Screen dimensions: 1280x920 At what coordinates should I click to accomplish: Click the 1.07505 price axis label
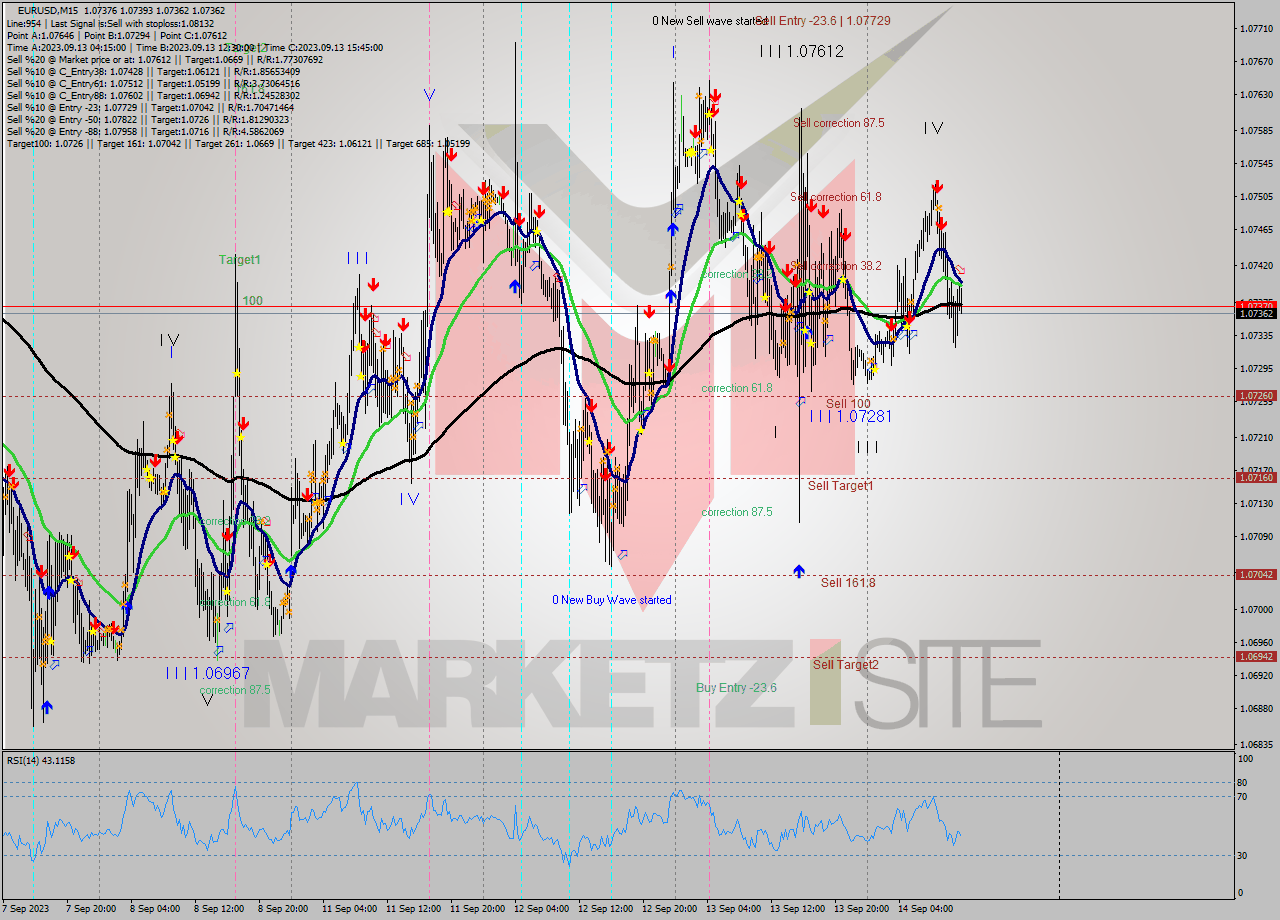pos(1256,197)
